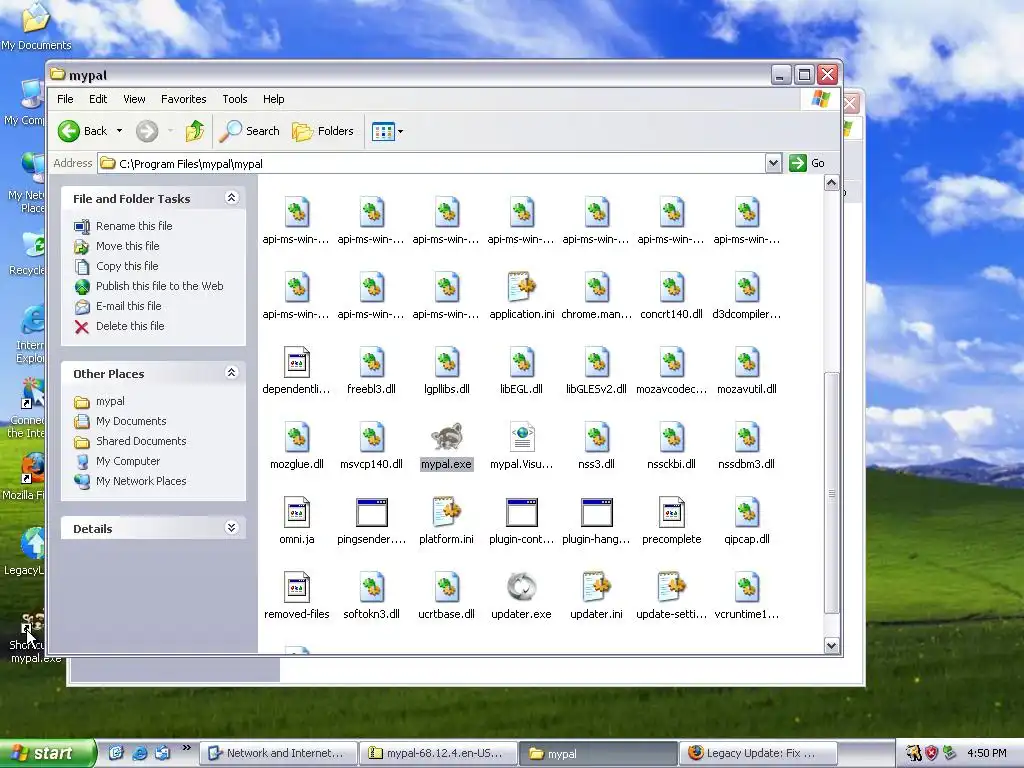Select the nssckbi.dll file icon

[671, 438]
